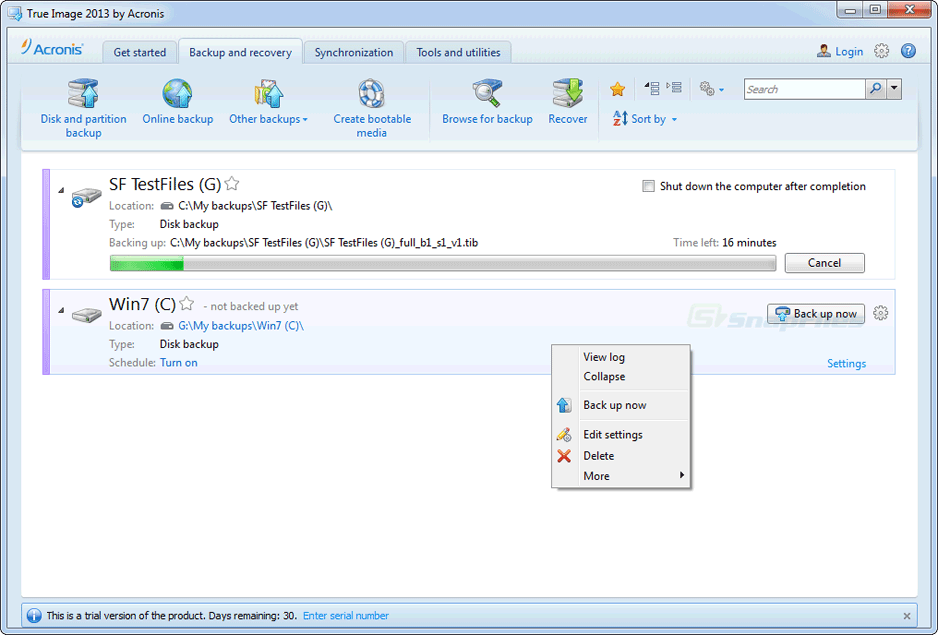938x635 pixels.
Task: Open settings gear beside Login
Action: (x=881, y=51)
